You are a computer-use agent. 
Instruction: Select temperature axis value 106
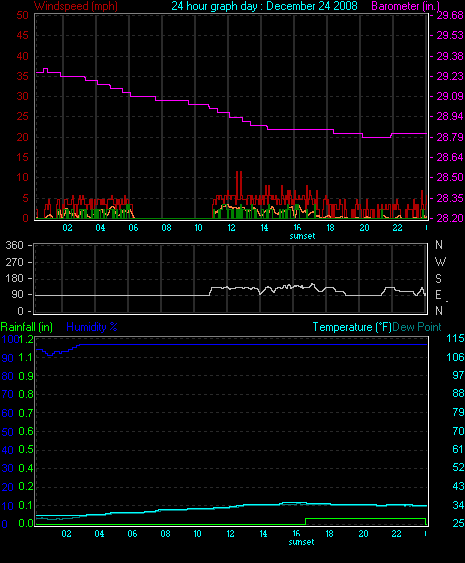(455, 357)
